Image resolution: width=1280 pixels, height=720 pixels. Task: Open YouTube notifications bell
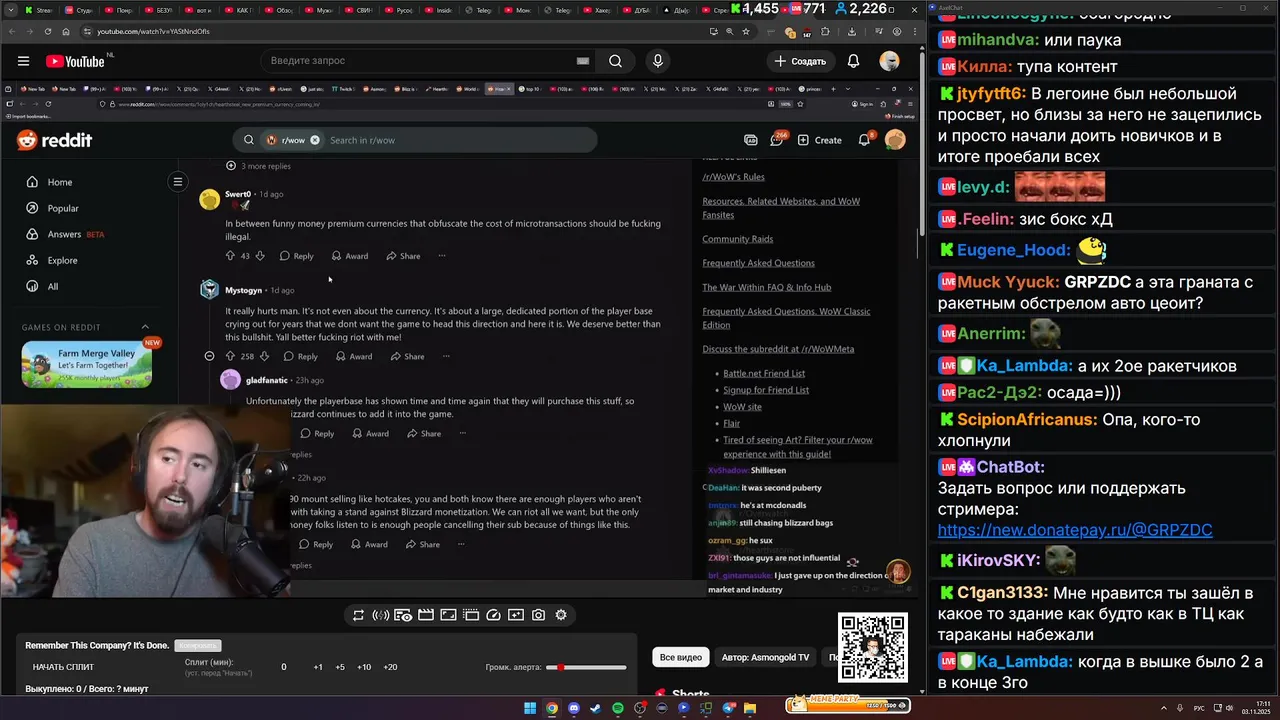click(853, 61)
